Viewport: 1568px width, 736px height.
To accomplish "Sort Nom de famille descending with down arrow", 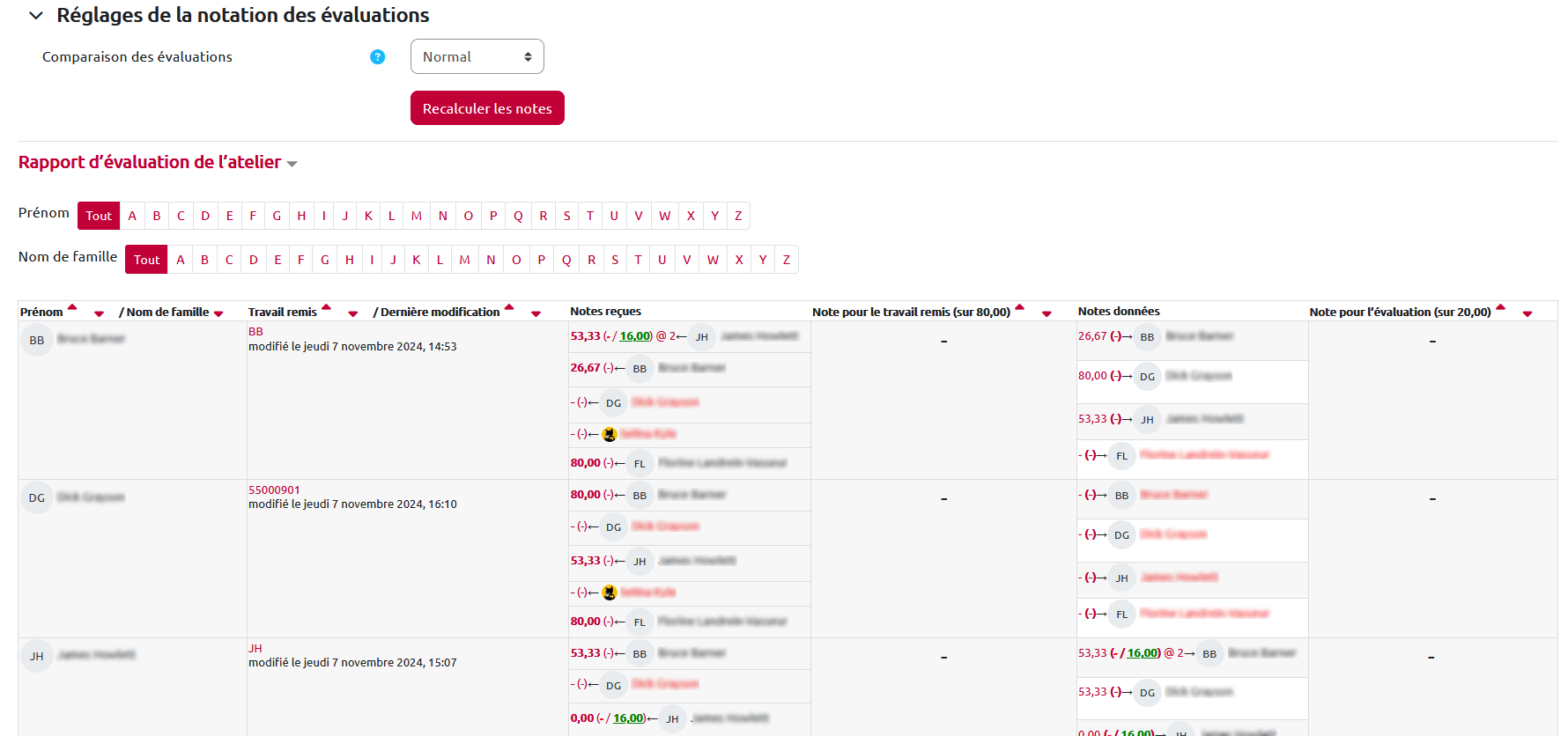I will [x=218, y=314].
